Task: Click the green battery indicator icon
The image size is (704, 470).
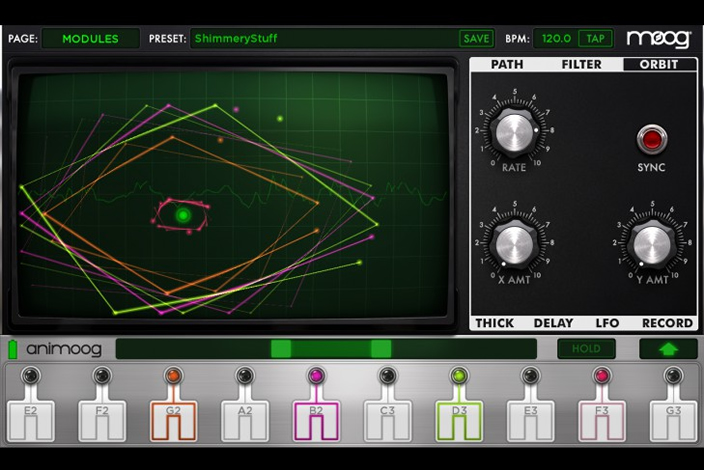Action: coord(13,349)
